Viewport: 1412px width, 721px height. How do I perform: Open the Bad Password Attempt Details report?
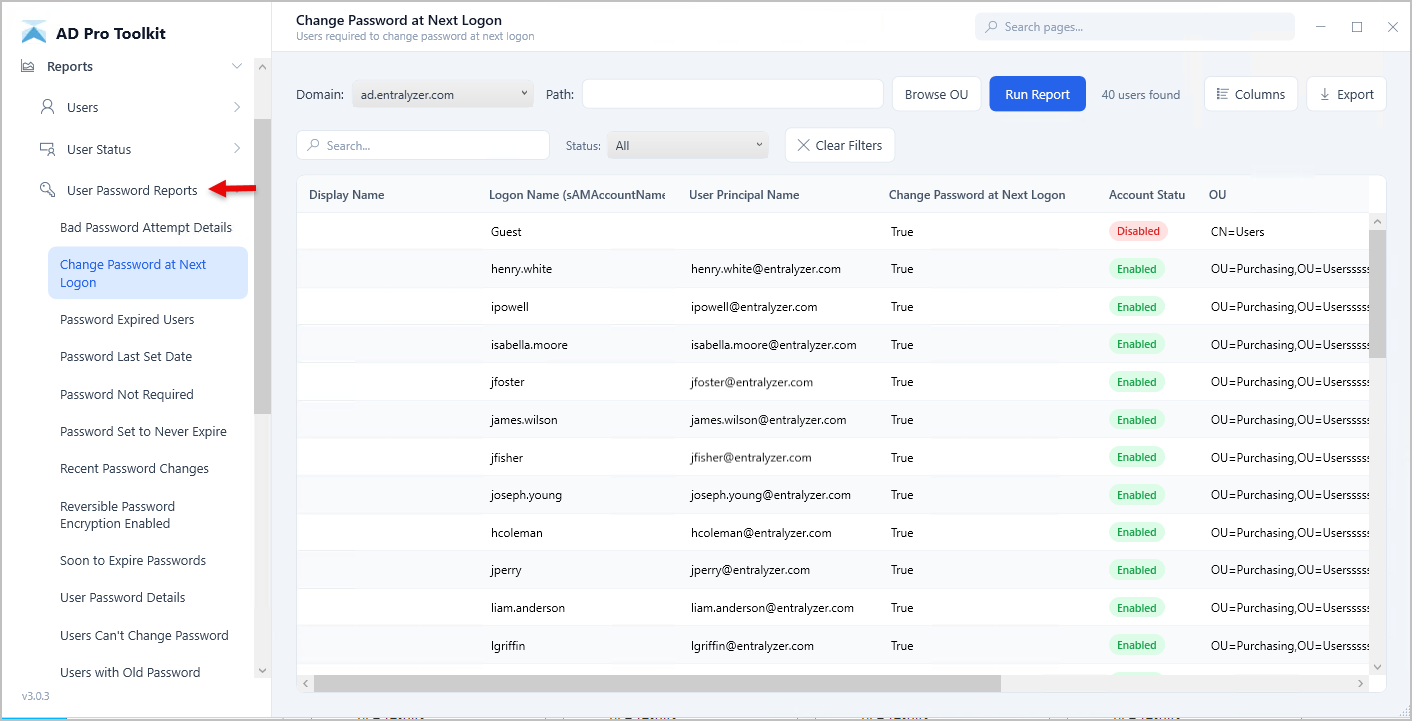pos(146,227)
